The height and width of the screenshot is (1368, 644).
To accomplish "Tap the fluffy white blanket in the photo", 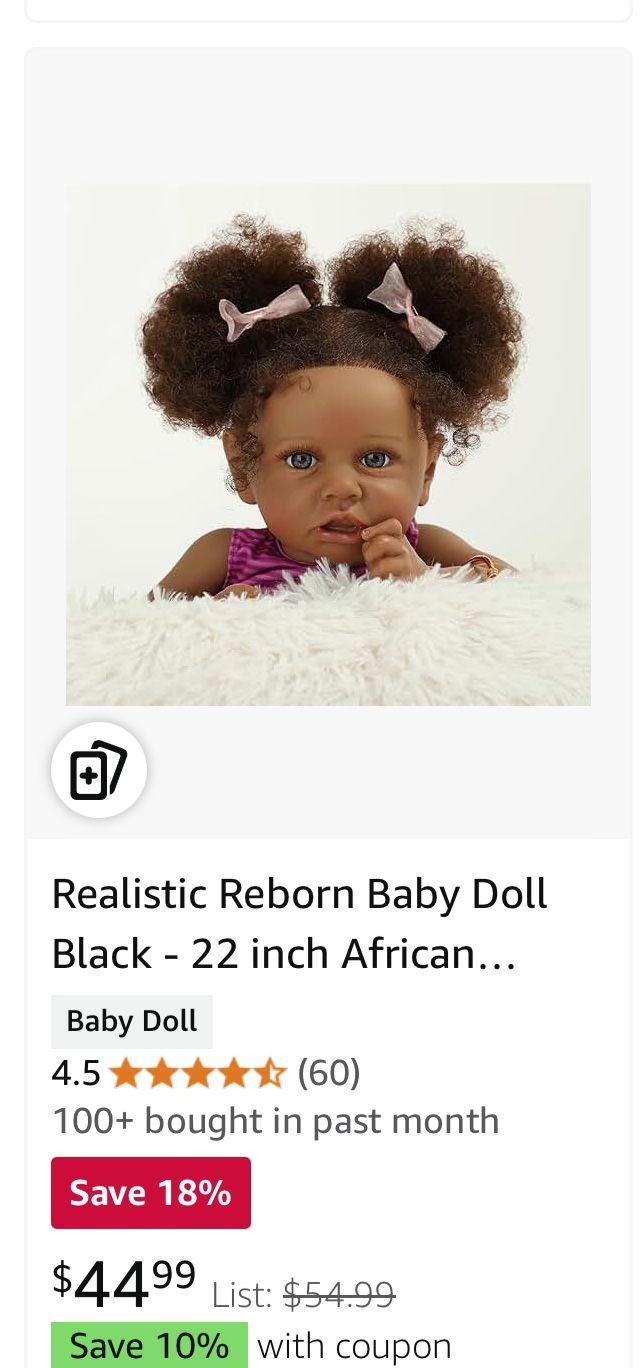I will tap(328, 638).
